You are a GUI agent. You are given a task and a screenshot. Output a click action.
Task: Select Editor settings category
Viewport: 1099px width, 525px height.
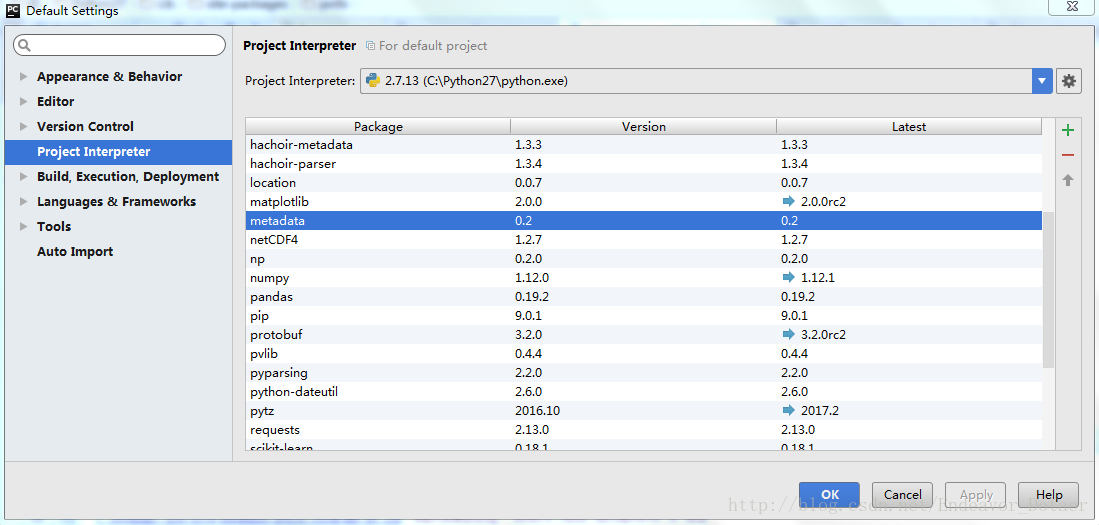pyautogui.click(x=55, y=102)
